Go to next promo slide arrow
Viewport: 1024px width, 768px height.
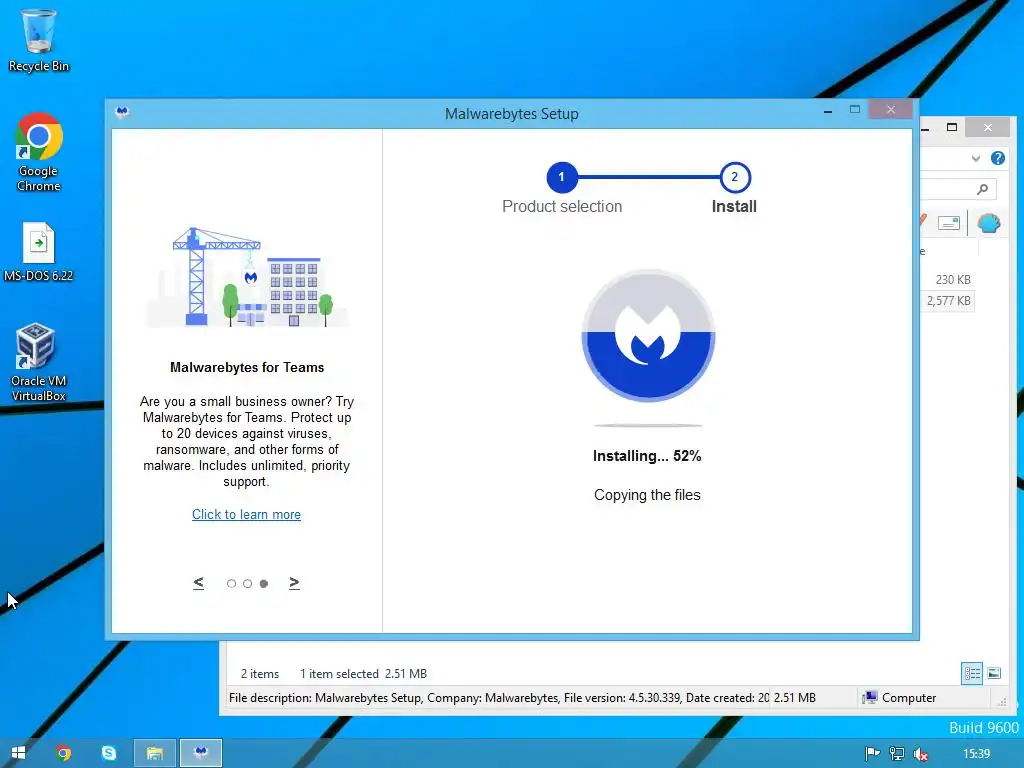294,583
